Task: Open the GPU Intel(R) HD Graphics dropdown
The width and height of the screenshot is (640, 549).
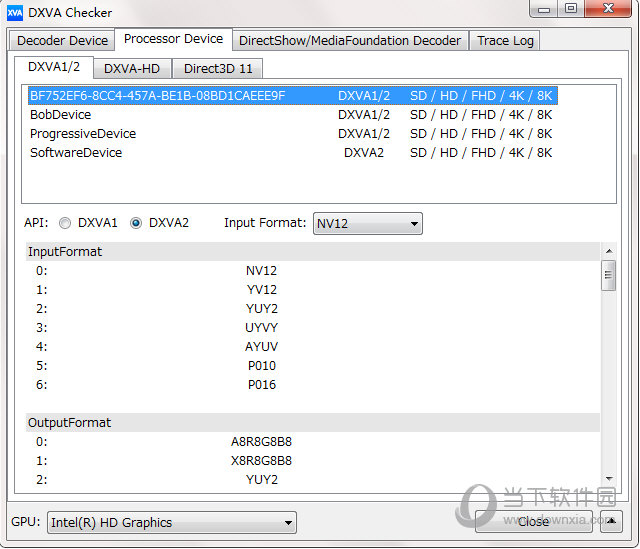Action: (x=172, y=522)
